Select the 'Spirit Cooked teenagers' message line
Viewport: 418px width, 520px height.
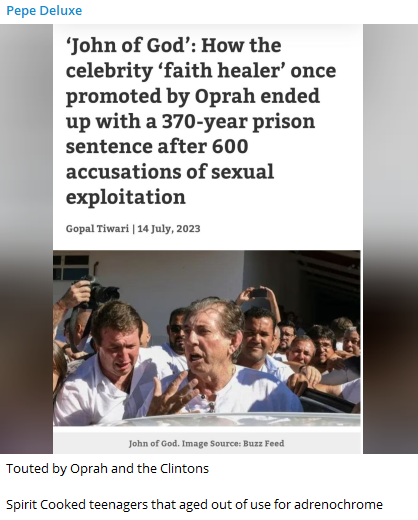pos(194,505)
